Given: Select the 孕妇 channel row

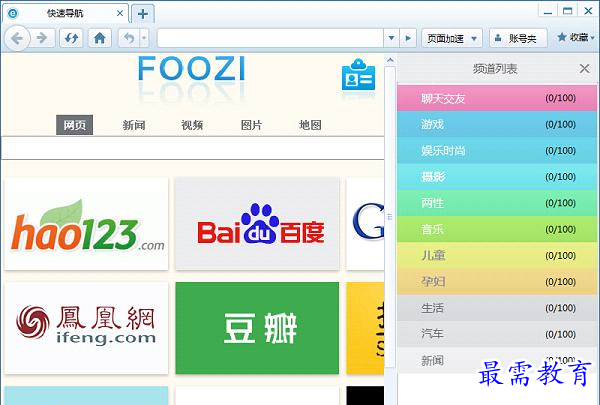Looking at the screenshot, I should tap(497, 282).
